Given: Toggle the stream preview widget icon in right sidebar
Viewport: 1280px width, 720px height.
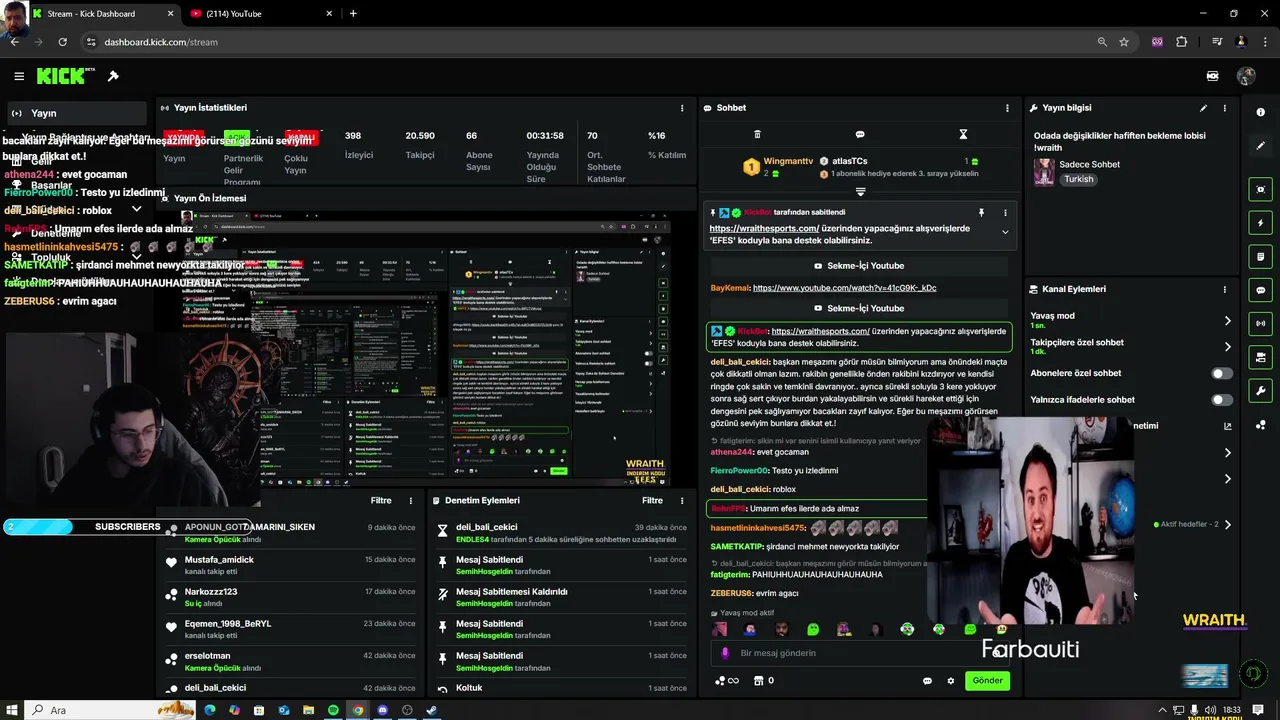Looking at the screenshot, I should tap(1260, 189).
